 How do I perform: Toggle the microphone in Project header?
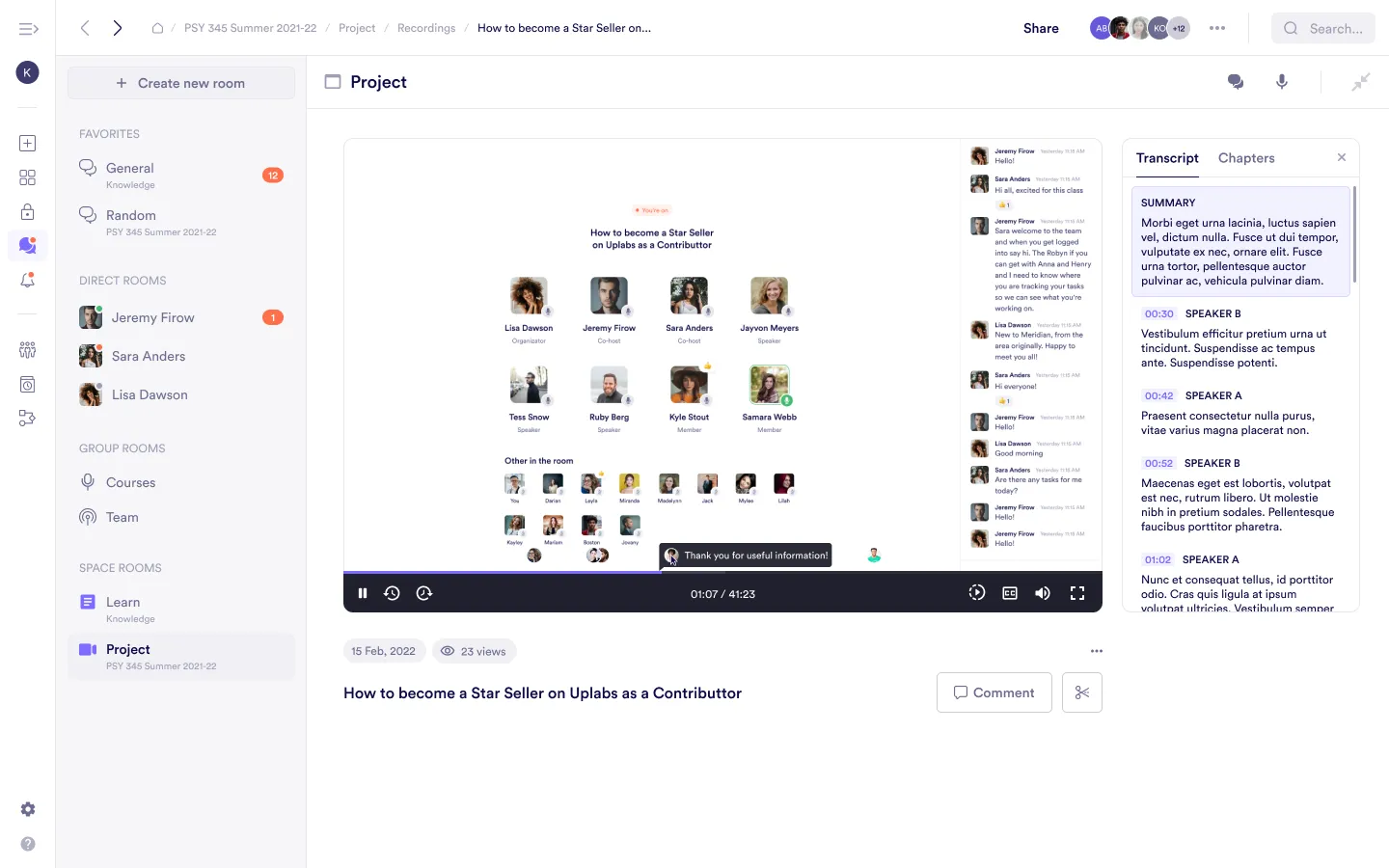[x=1282, y=82]
